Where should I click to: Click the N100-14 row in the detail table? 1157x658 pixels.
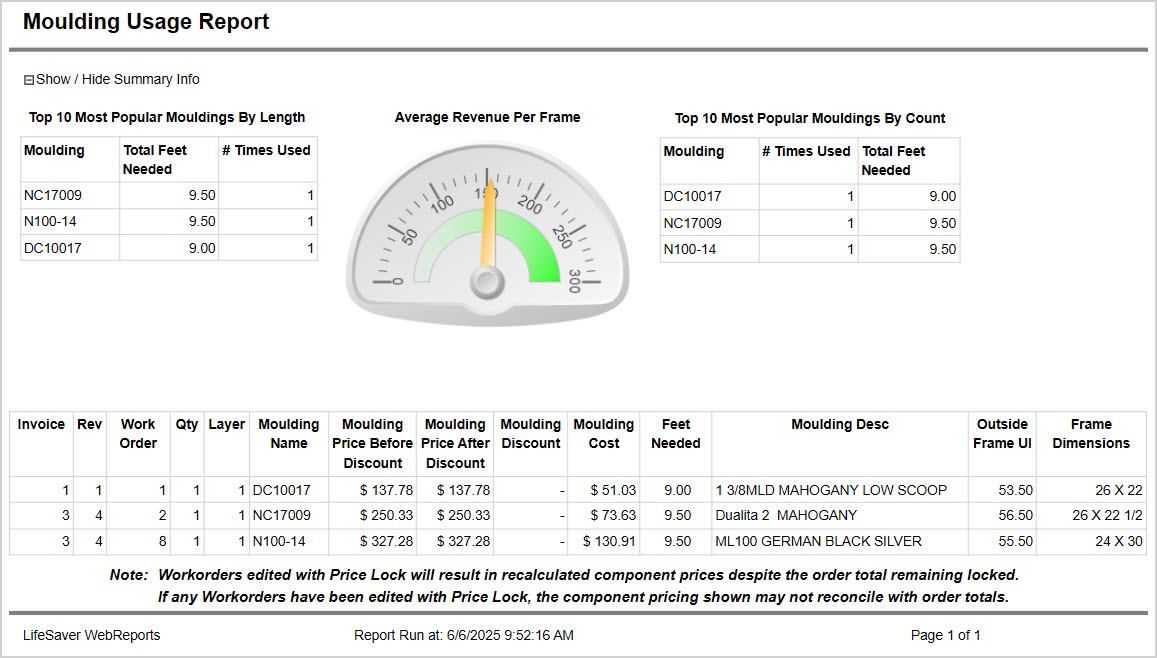tap(287, 541)
